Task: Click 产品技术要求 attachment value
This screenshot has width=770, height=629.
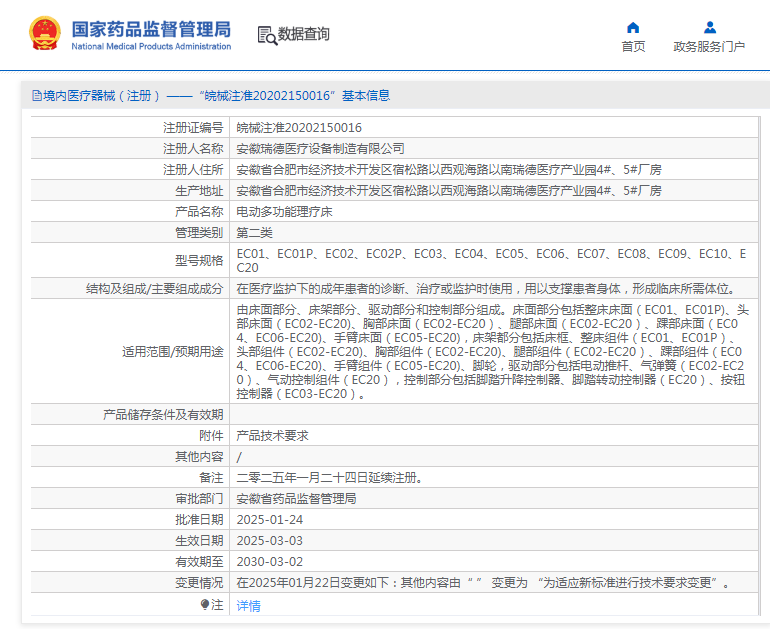Action: pyautogui.click(x=273, y=436)
